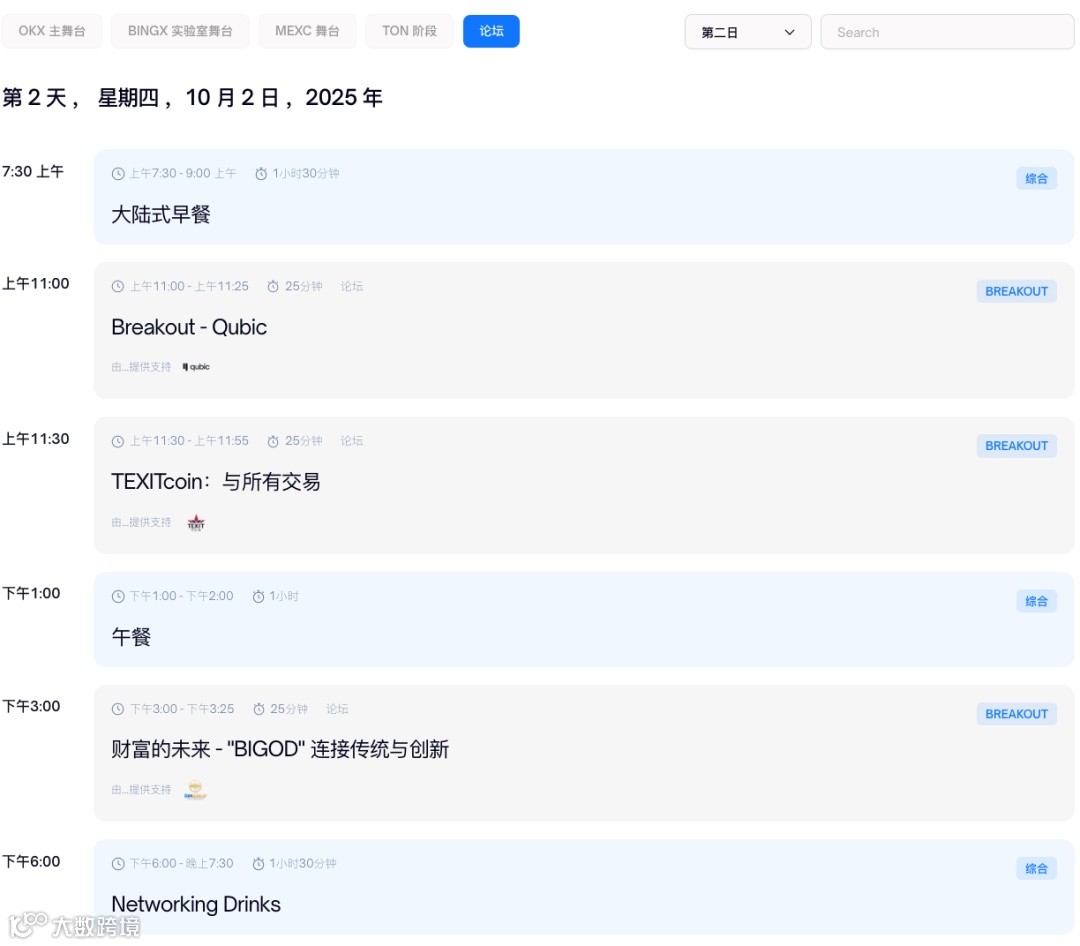Switch to the OKX 主舞台 tab

(52, 31)
